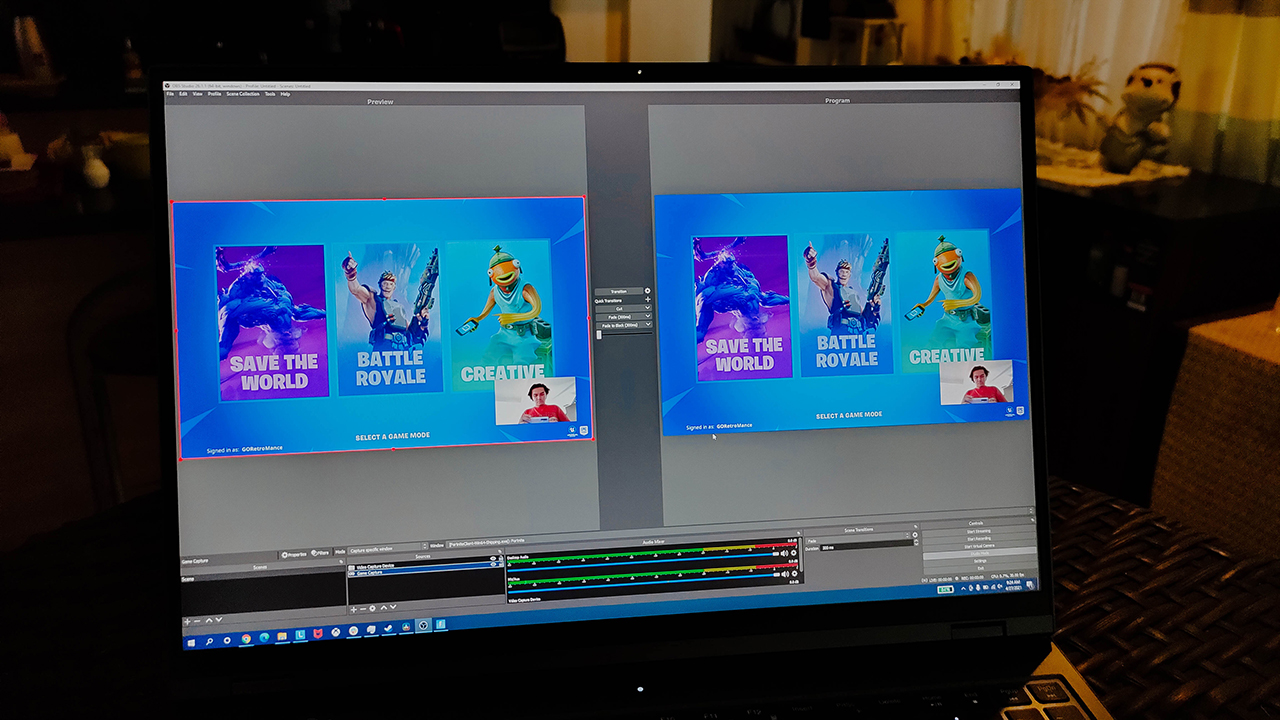Image resolution: width=1280 pixels, height=720 pixels.
Task: Click the Transition button
Action: [618, 291]
